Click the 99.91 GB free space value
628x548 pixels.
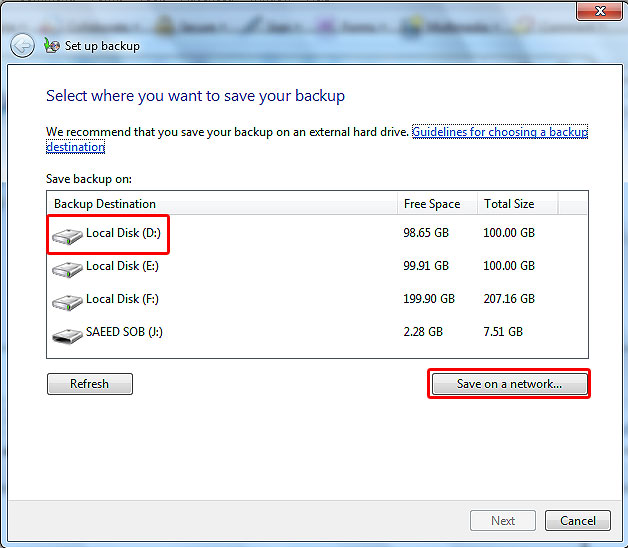coord(426,266)
